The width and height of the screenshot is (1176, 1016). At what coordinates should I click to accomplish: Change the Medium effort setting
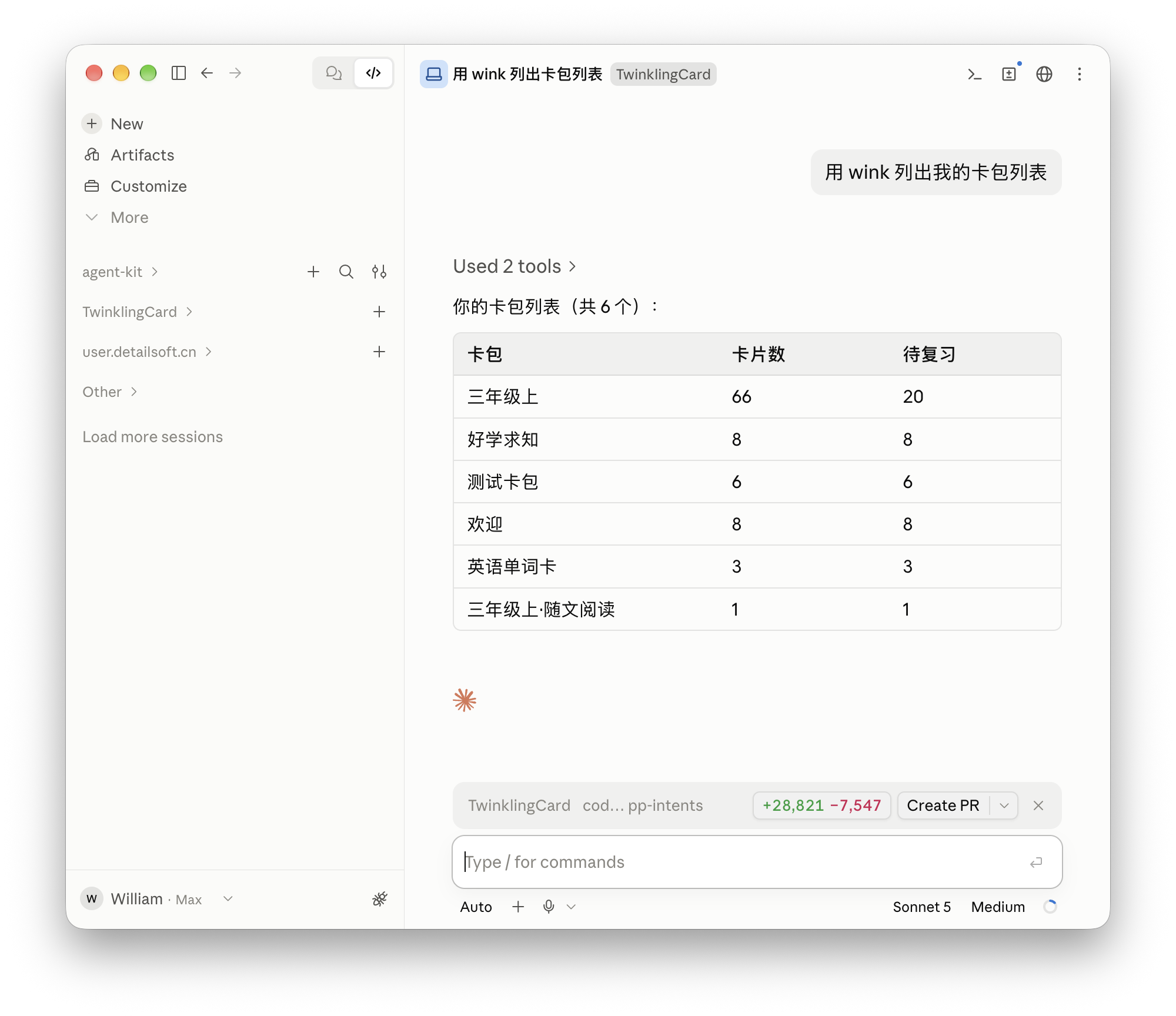pos(998,907)
